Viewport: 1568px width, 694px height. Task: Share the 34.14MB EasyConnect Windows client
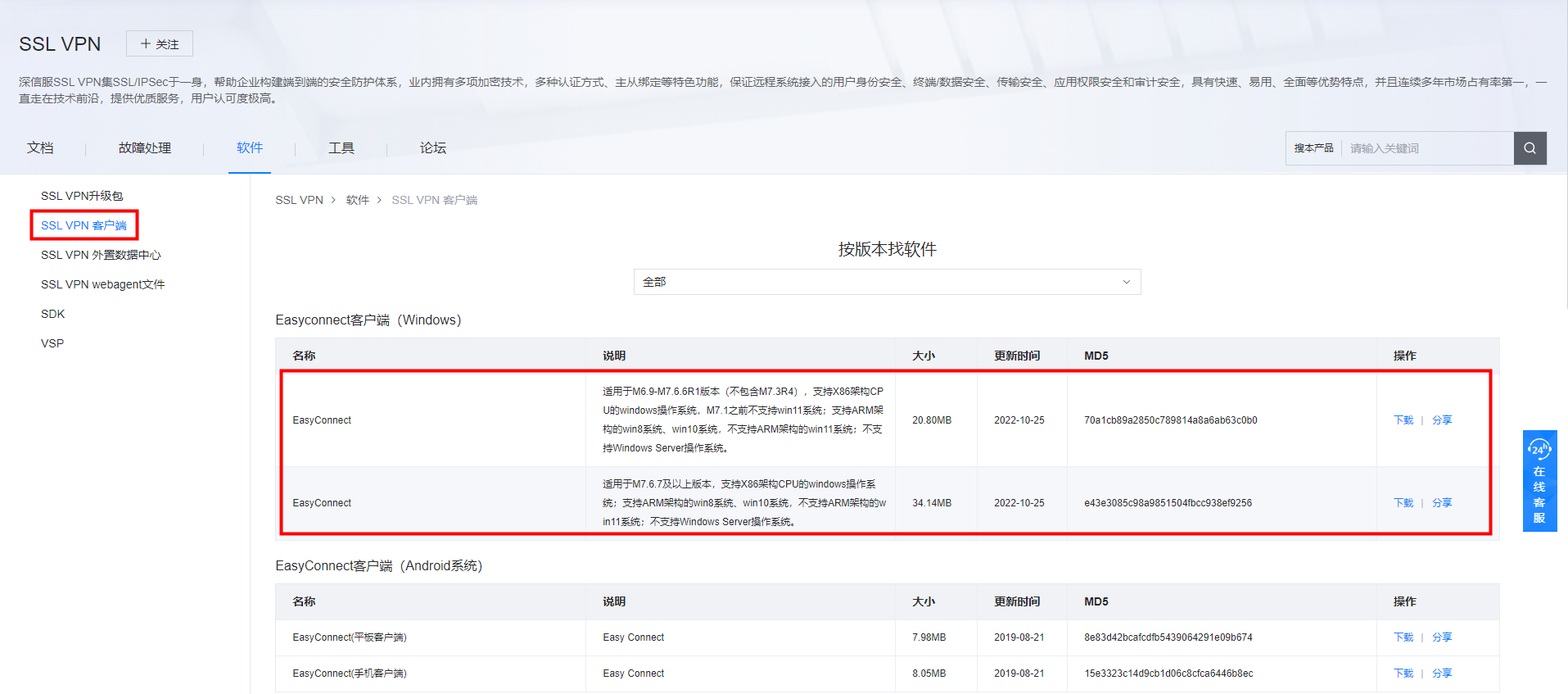tap(1442, 503)
